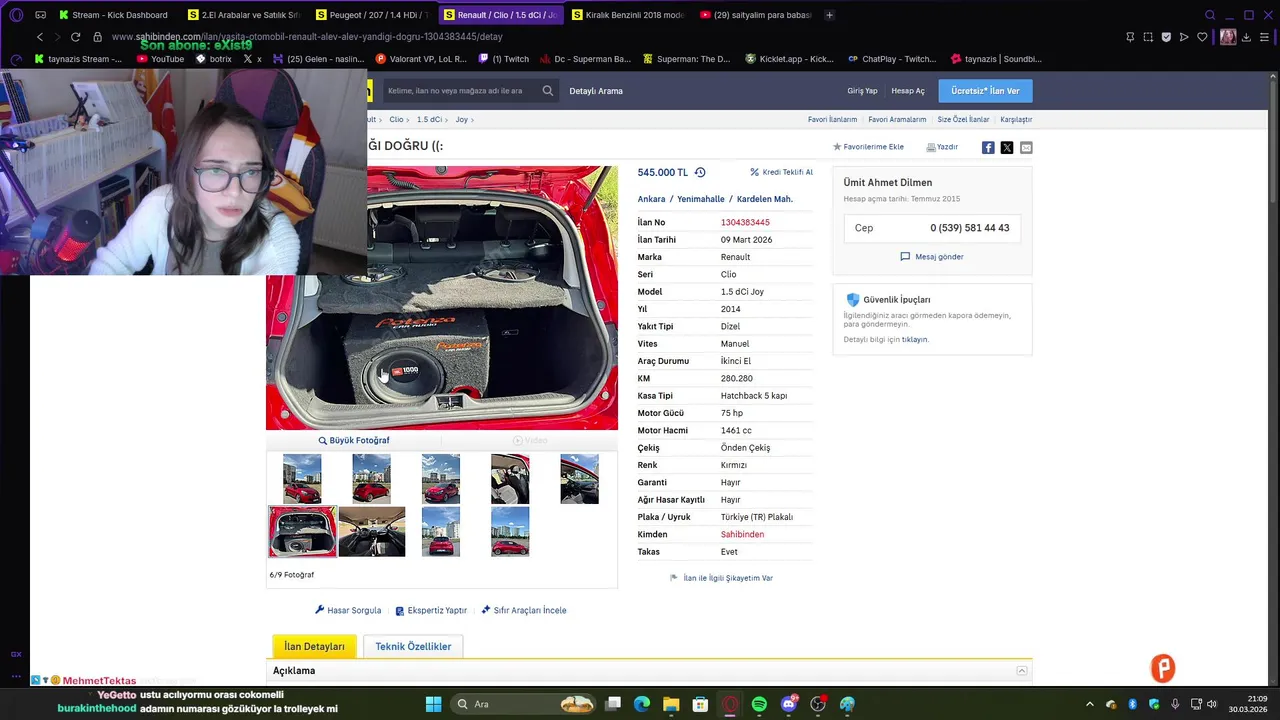Open Opera GX main menu icon
The height and width of the screenshot is (720, 1280).
(16, 15)
